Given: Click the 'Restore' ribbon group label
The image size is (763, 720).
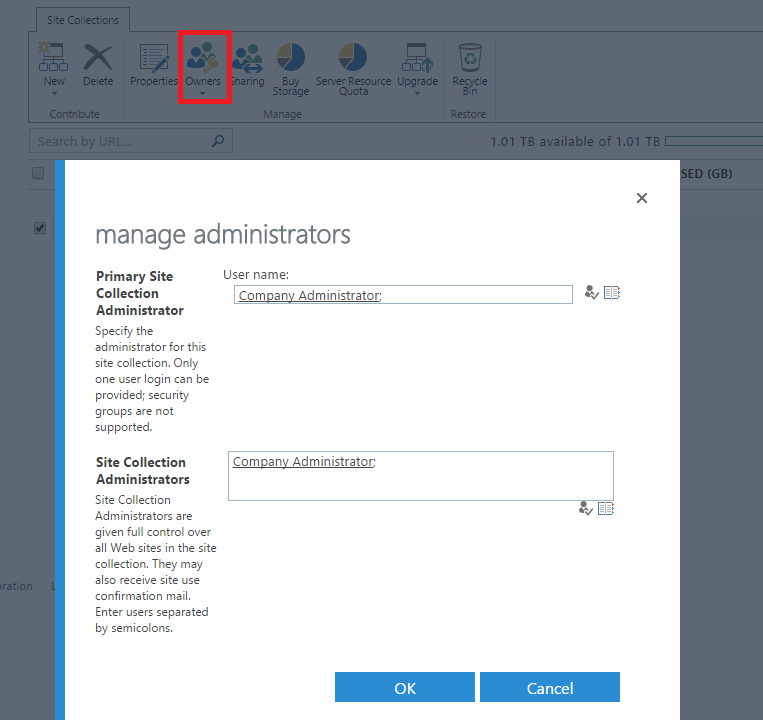Looking at the screenshot, I should click(x=468, y=114).
